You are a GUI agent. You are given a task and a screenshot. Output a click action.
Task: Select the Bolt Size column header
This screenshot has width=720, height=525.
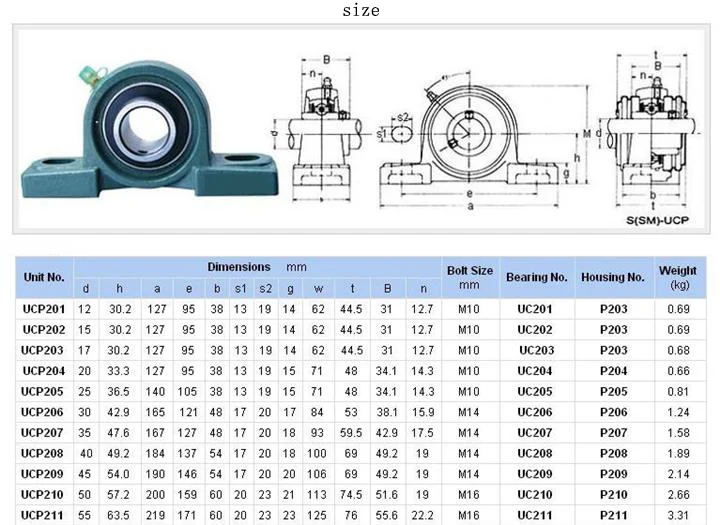[x=470, y=277]
